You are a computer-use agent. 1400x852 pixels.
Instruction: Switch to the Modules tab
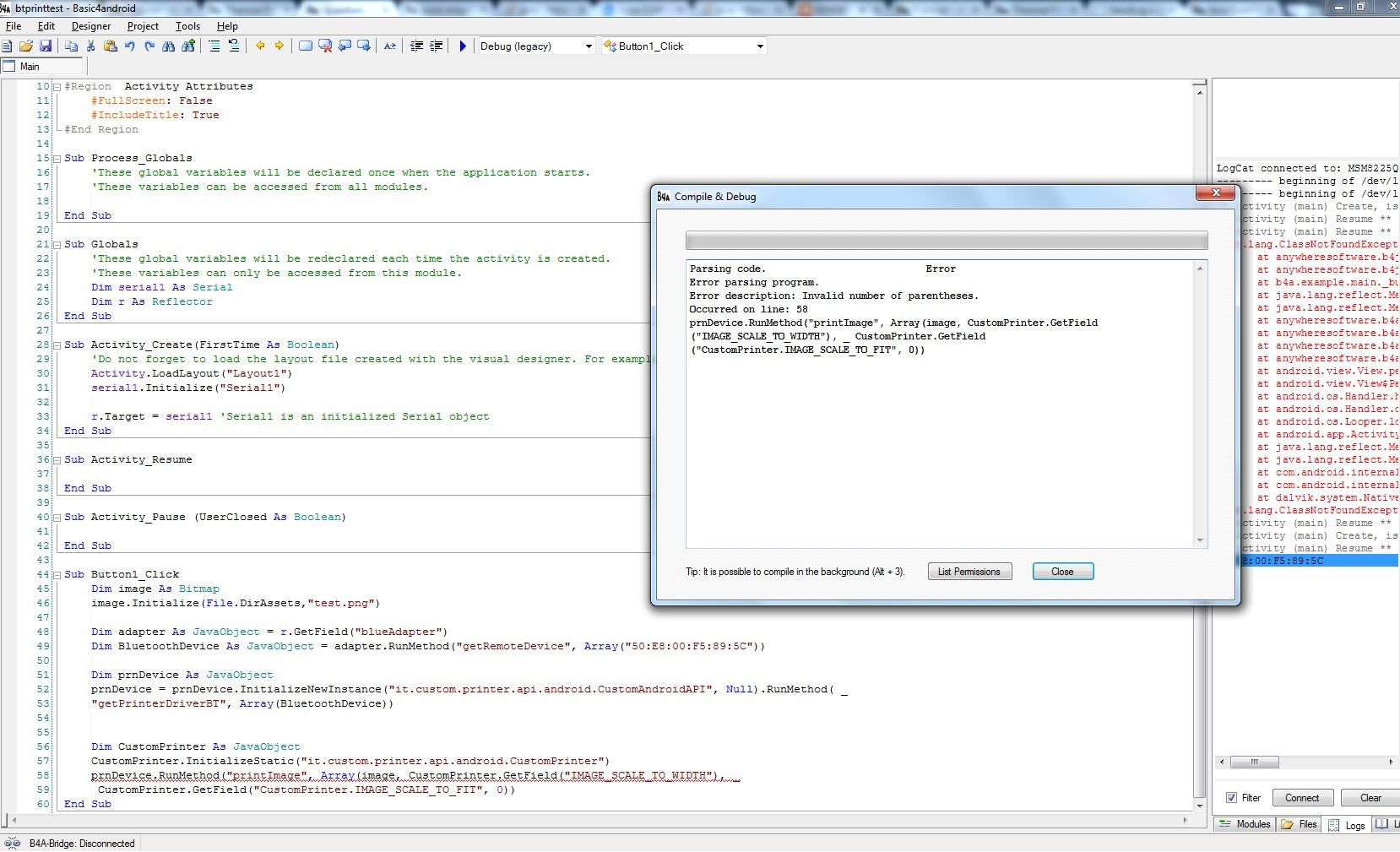pos(1245,824)
